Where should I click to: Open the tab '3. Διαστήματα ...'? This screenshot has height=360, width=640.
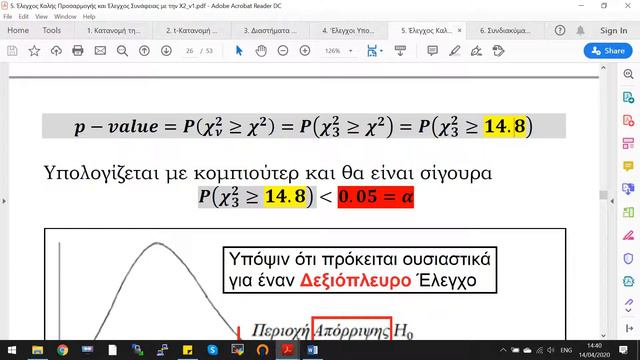tap(270, 31)
